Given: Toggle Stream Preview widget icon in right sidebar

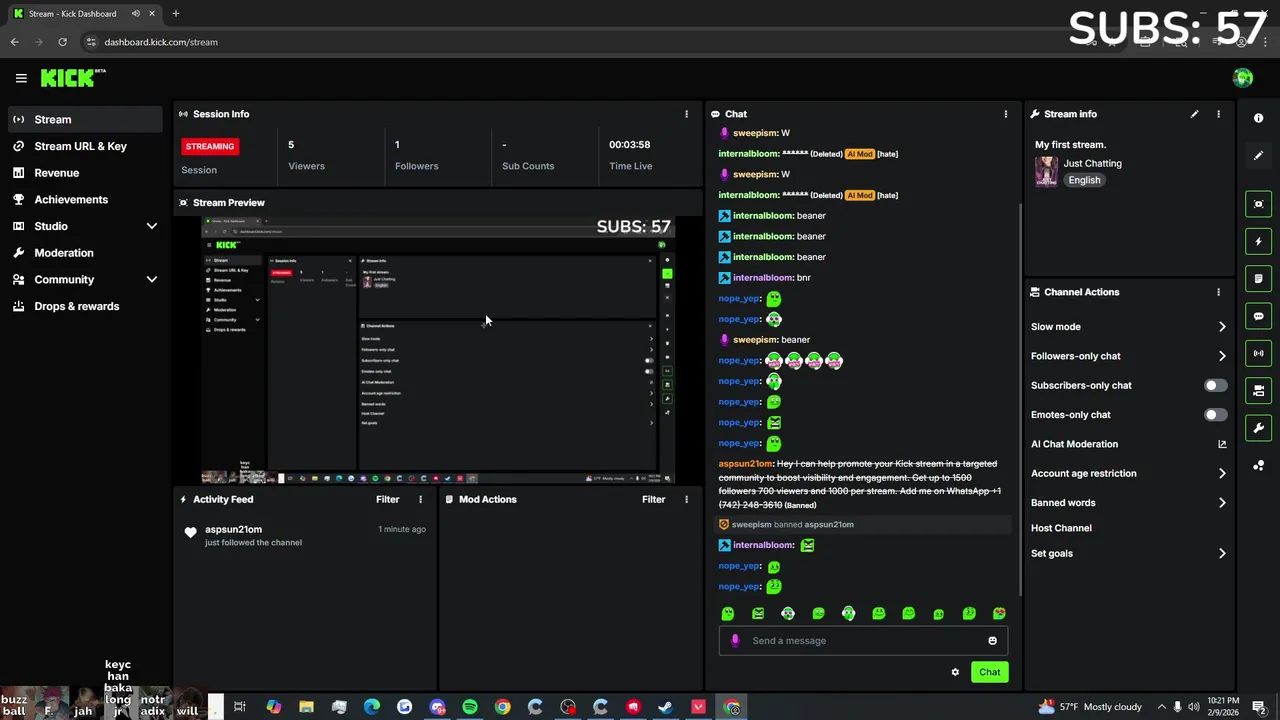Looking at the screenshot, I should [1258, 204].
